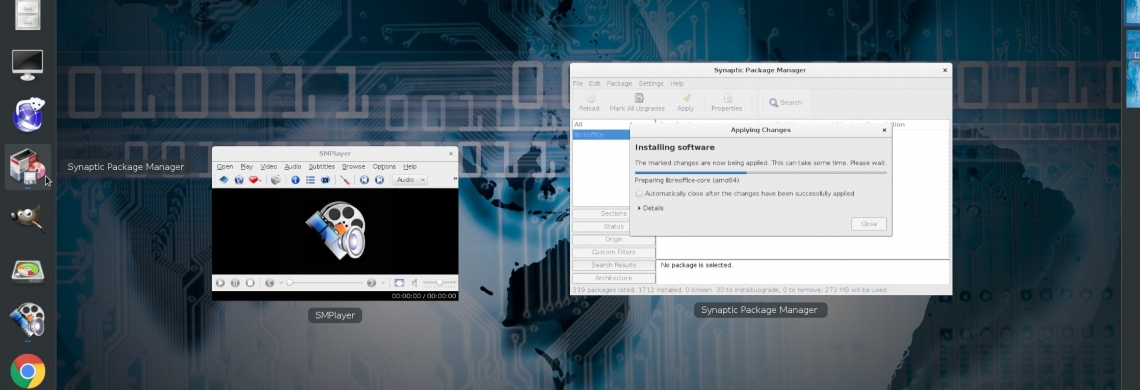Click the pause button in SMPlayer
Viewport: 1140px width, 390px height.
point(235,283)
